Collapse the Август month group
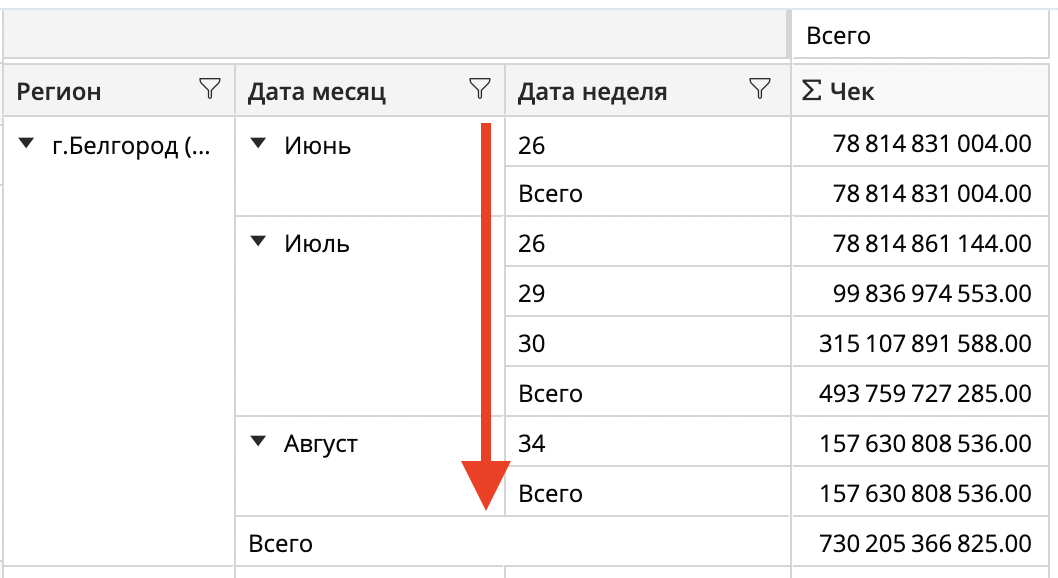 [259, 442]
